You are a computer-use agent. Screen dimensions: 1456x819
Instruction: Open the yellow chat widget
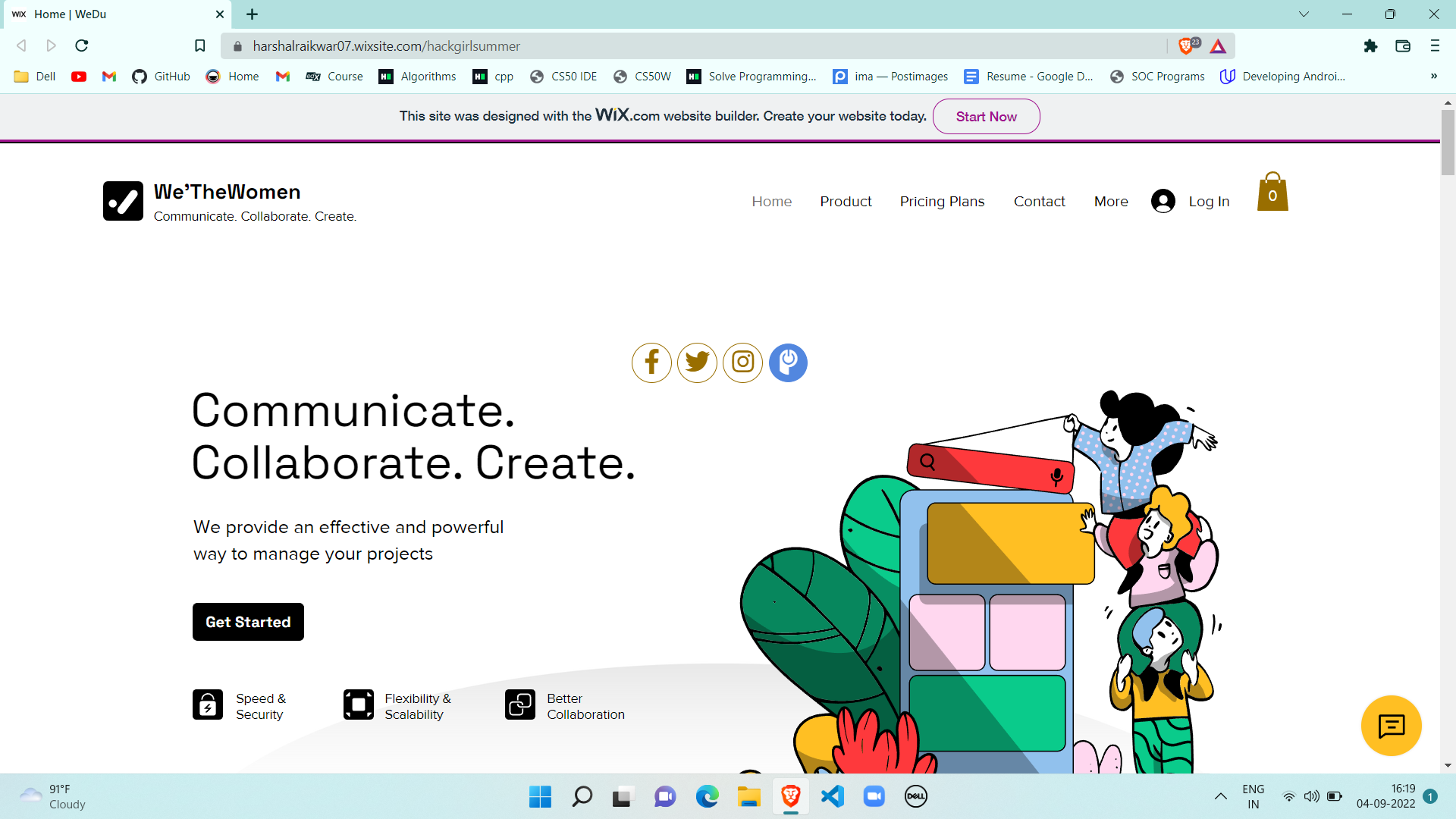[x=1391, y=726]
